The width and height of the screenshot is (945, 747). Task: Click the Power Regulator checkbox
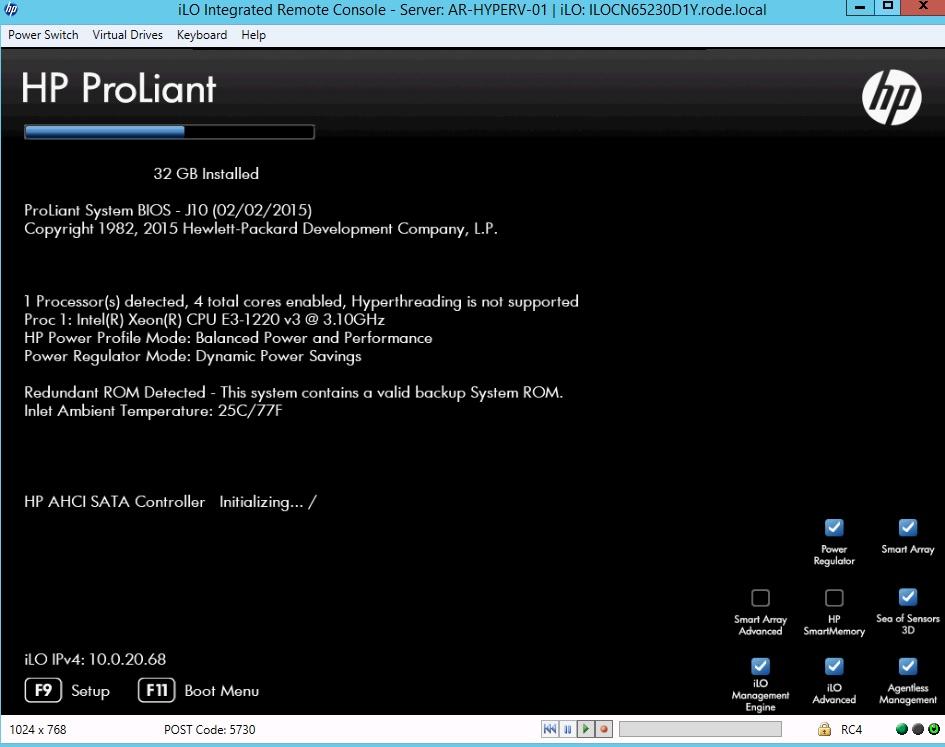834,528
